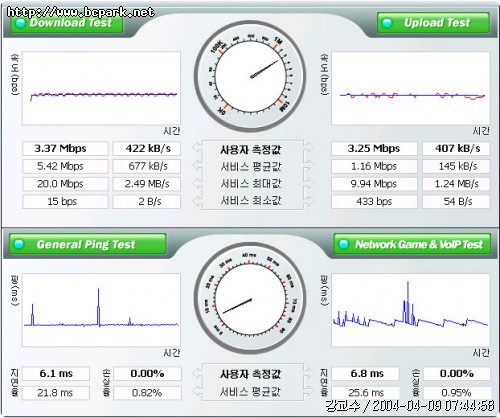Click the upper 사용자 측정값 label

[251, 150]
